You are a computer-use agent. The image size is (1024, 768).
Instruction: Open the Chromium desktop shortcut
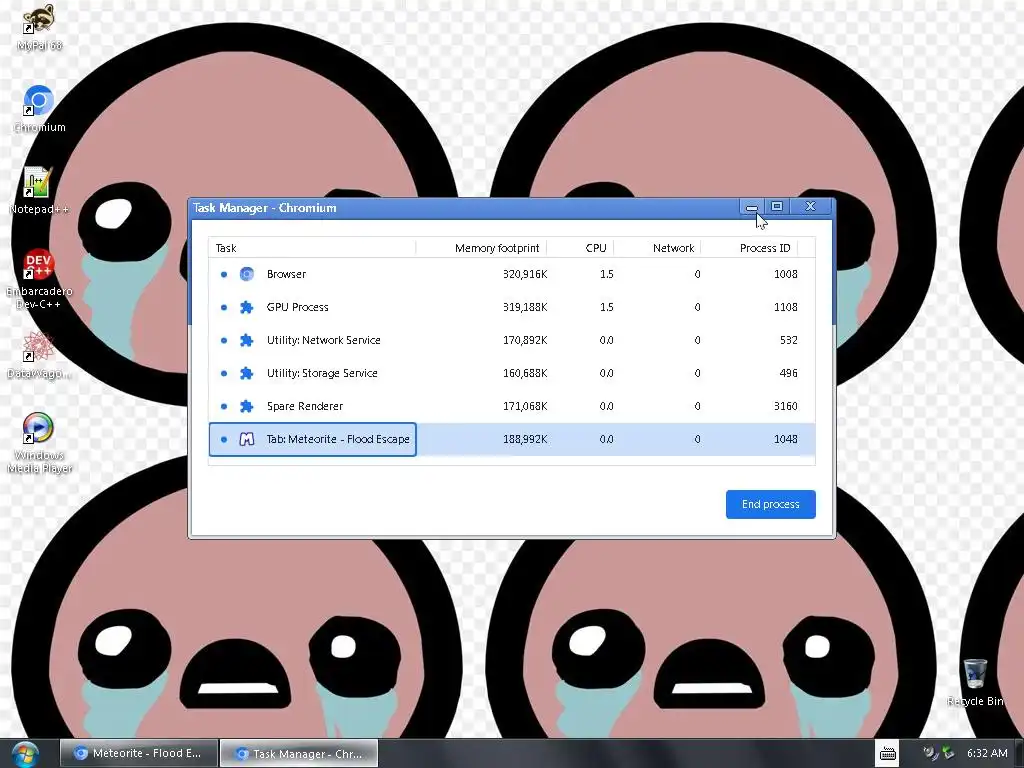coord(39,108)
